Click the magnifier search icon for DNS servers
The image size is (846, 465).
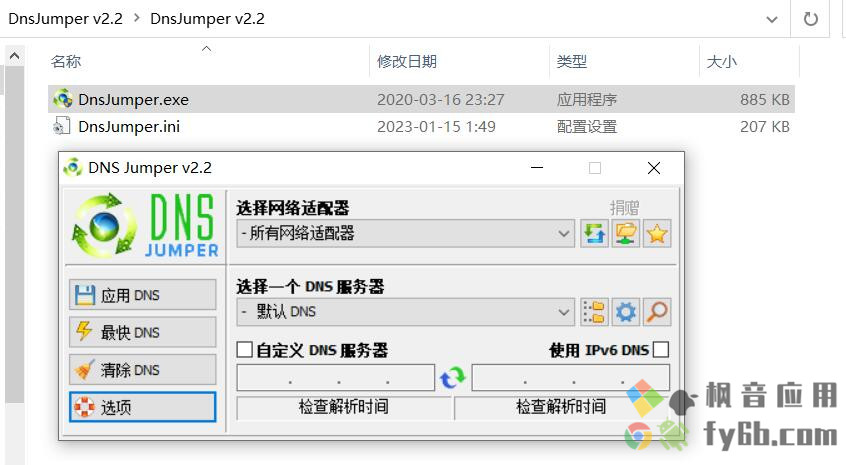click(657, 312)
